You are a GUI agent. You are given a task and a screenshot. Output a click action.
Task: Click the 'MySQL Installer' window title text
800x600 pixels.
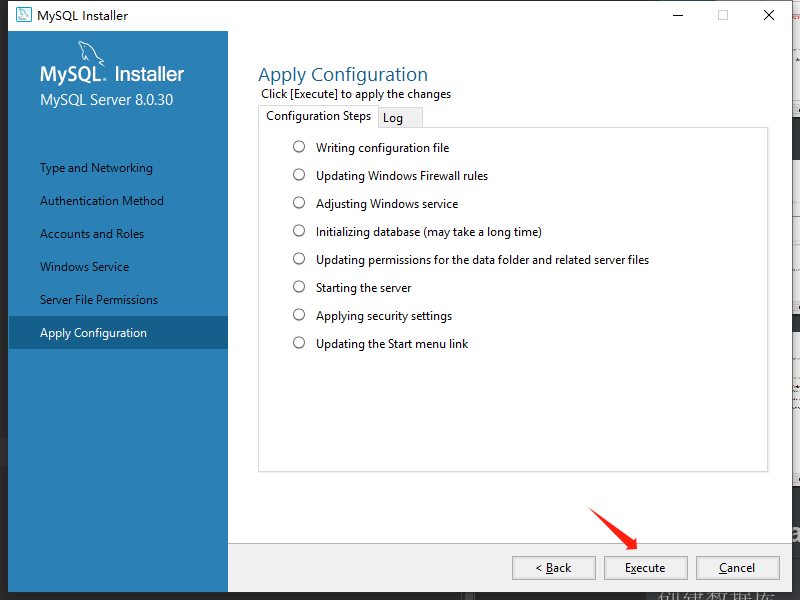point(83,16)
